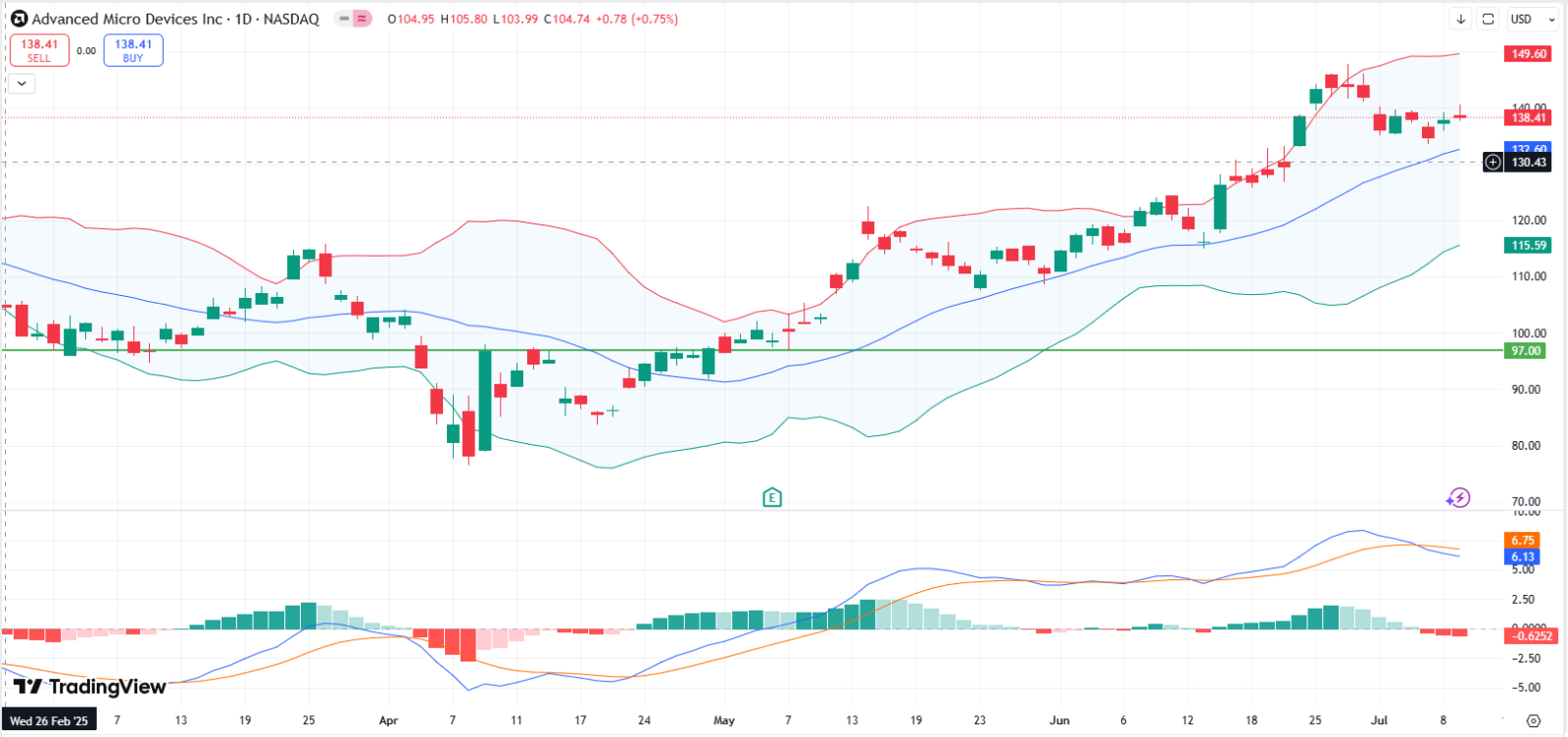Click the −2.50 label on MACD scale
The width and height of the screenshot is (1568, 737).
click(1524, 658)
